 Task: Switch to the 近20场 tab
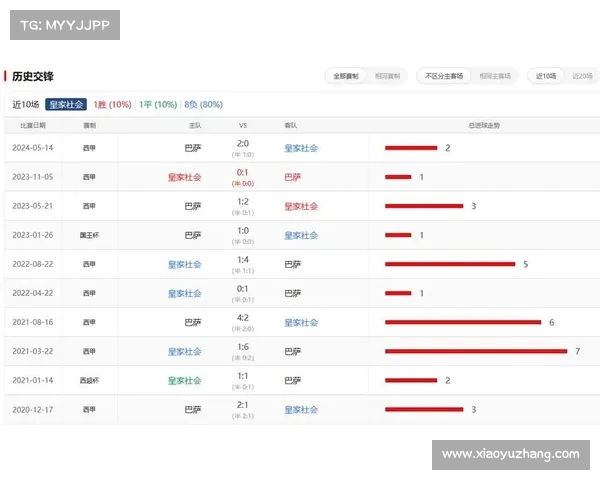[582, 76]
